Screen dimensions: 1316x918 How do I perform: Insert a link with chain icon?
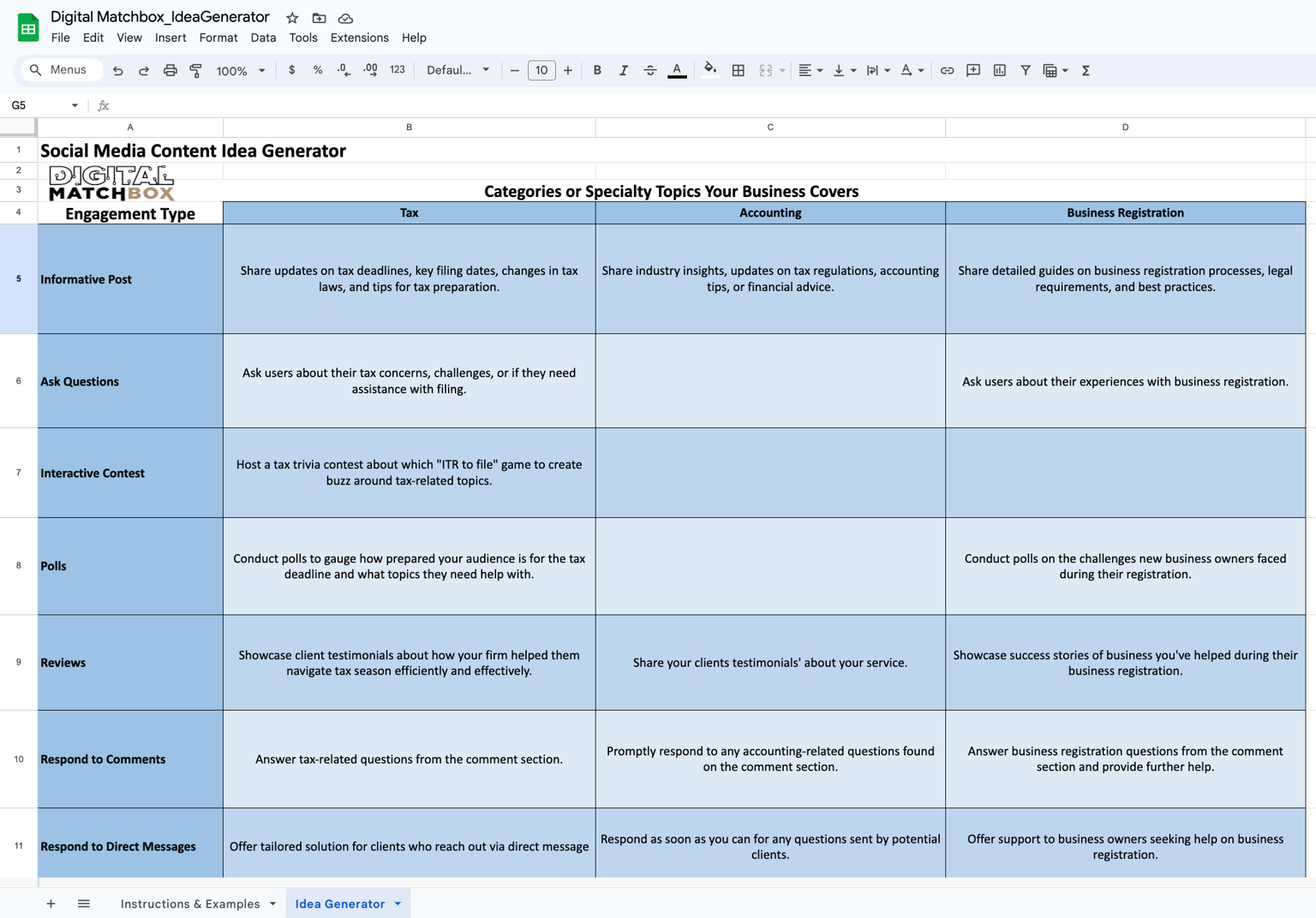pos(947,70)
